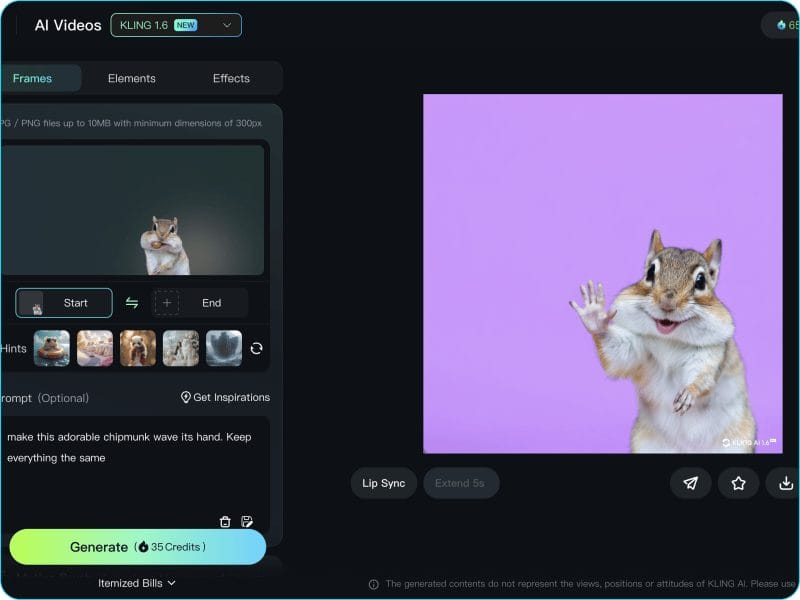Click into the prompt text field
The image size is (800, 600).
[x=135, y=470]
